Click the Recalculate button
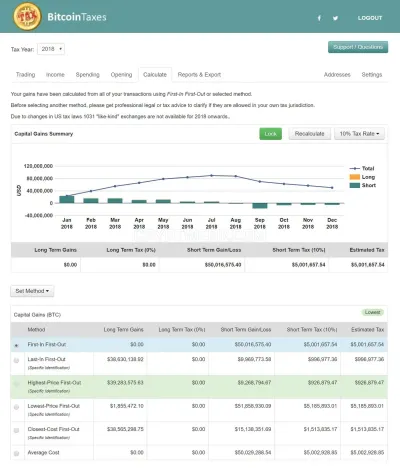The image size is (400, 471). pyautogui.click(x=310, y=134)
